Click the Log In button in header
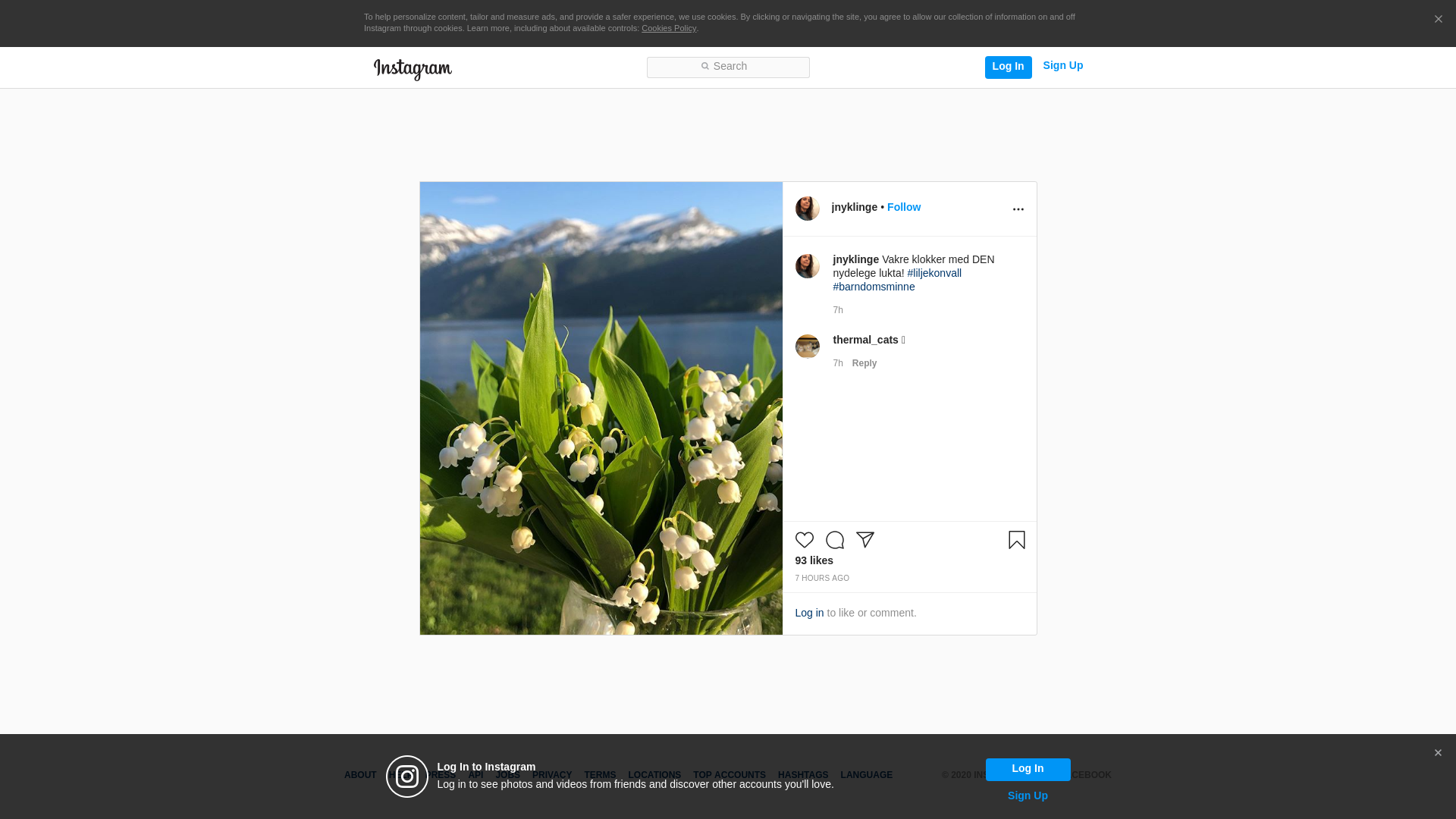The height and width of the screenshot is (819, 1456). pyautogui.click(x=1009, y=67)
